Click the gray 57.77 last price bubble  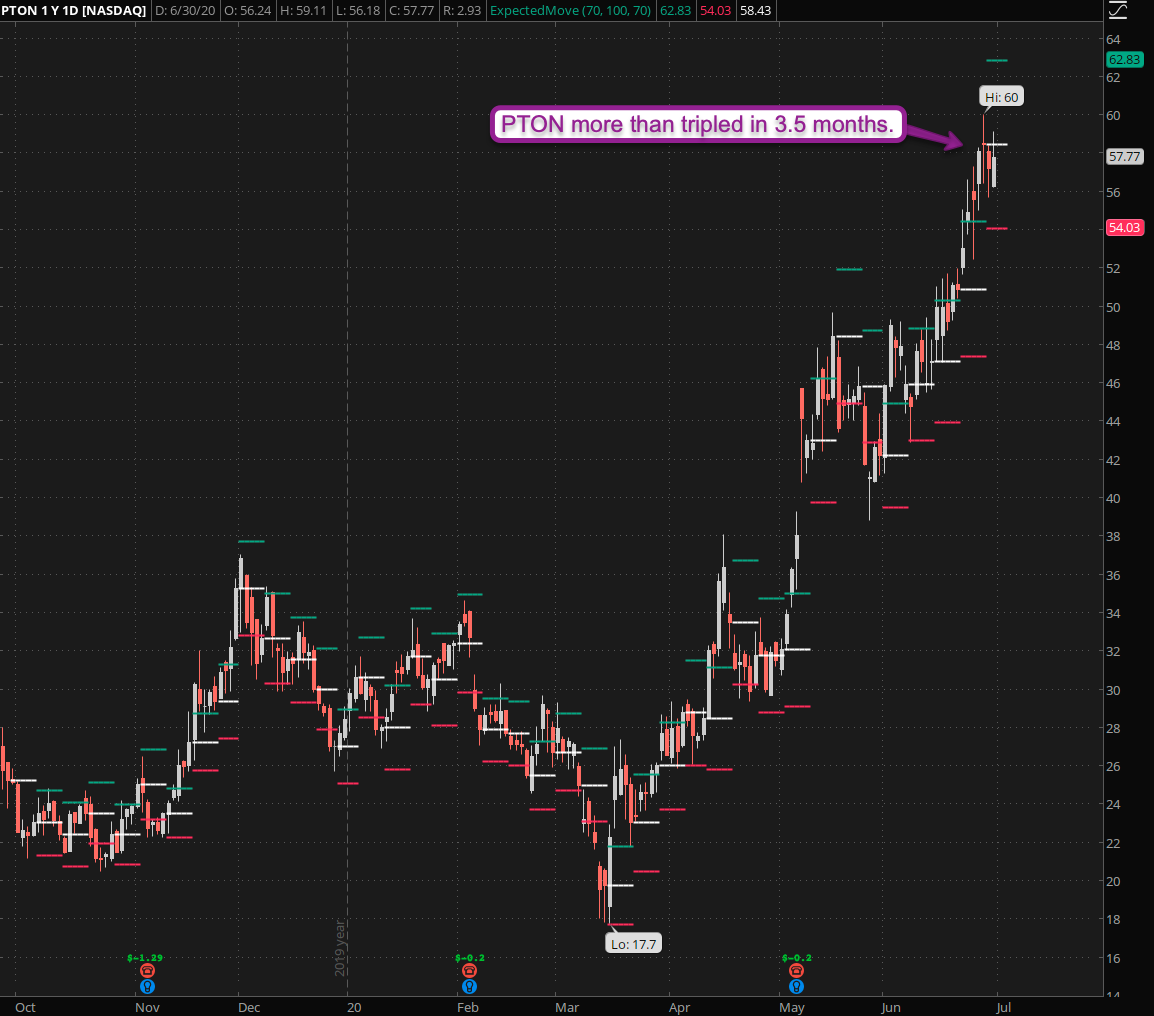1125,157
